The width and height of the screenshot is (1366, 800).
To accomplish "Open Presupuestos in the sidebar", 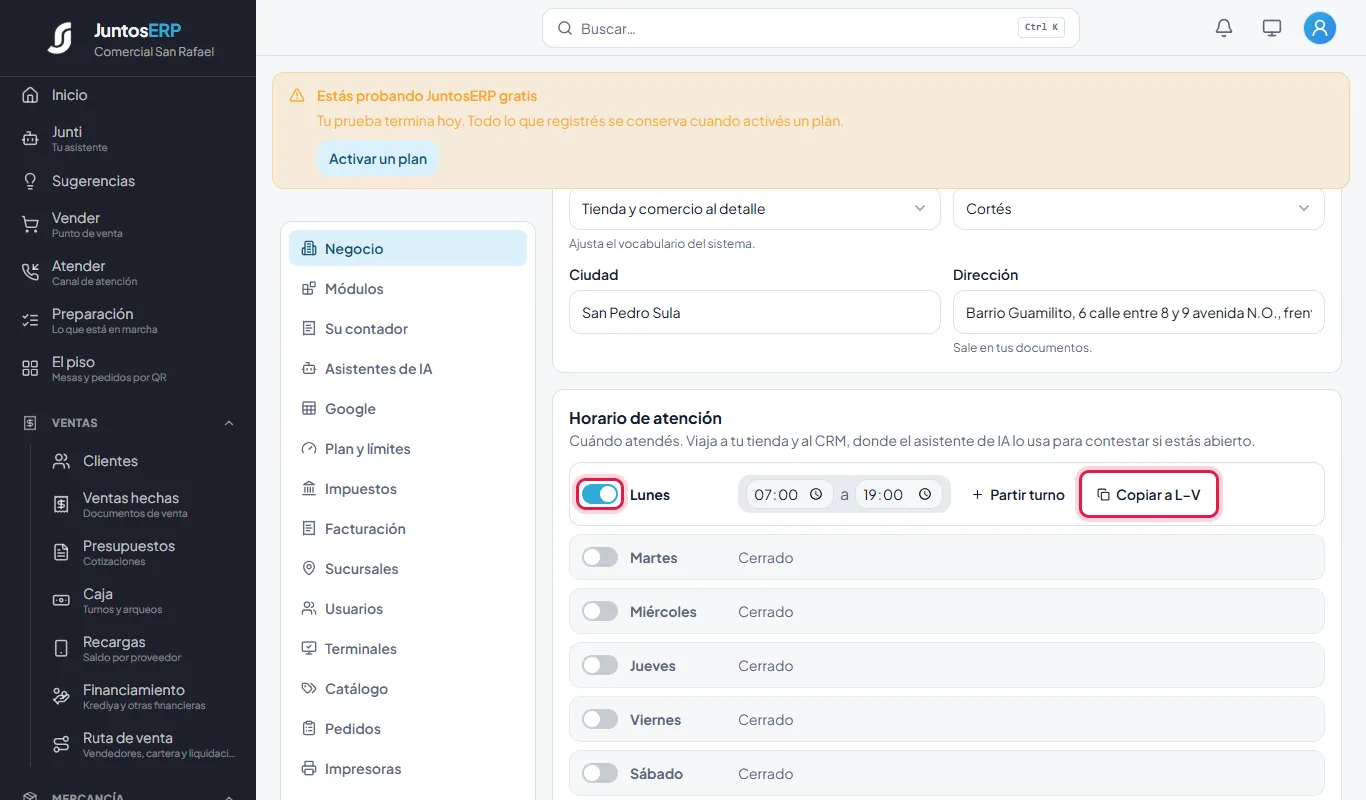I will coord(145,552).
